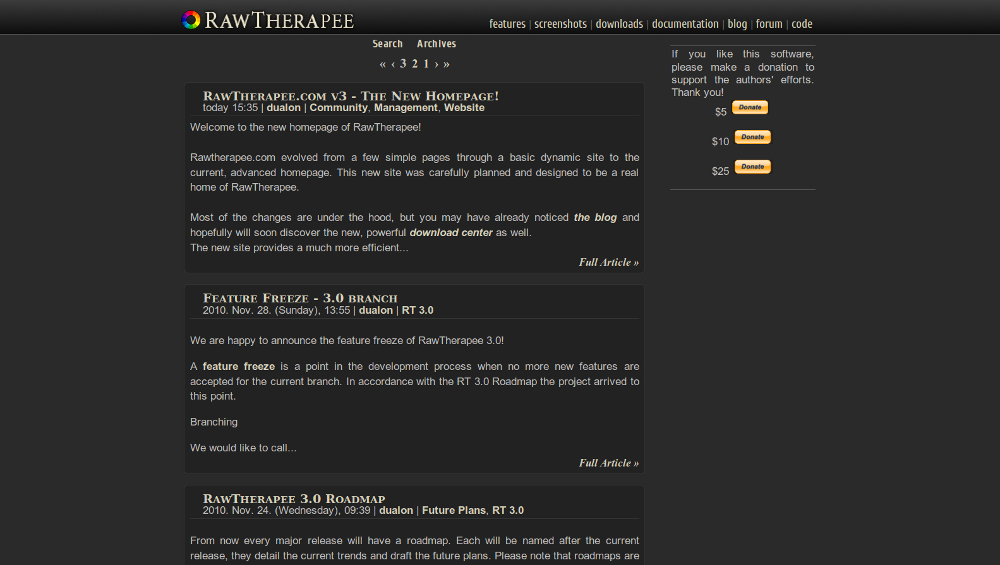Open the RT 3.0 tag on Feature Freeze post
1000x565 pixels.
click(x=417, y=311)
